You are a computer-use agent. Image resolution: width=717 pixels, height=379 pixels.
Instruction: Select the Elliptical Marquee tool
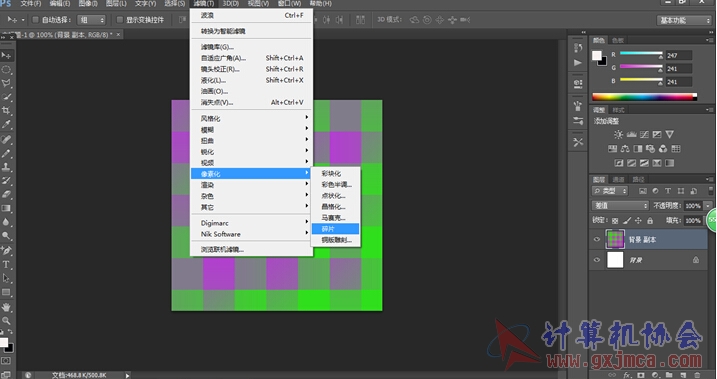pos(6,69)
